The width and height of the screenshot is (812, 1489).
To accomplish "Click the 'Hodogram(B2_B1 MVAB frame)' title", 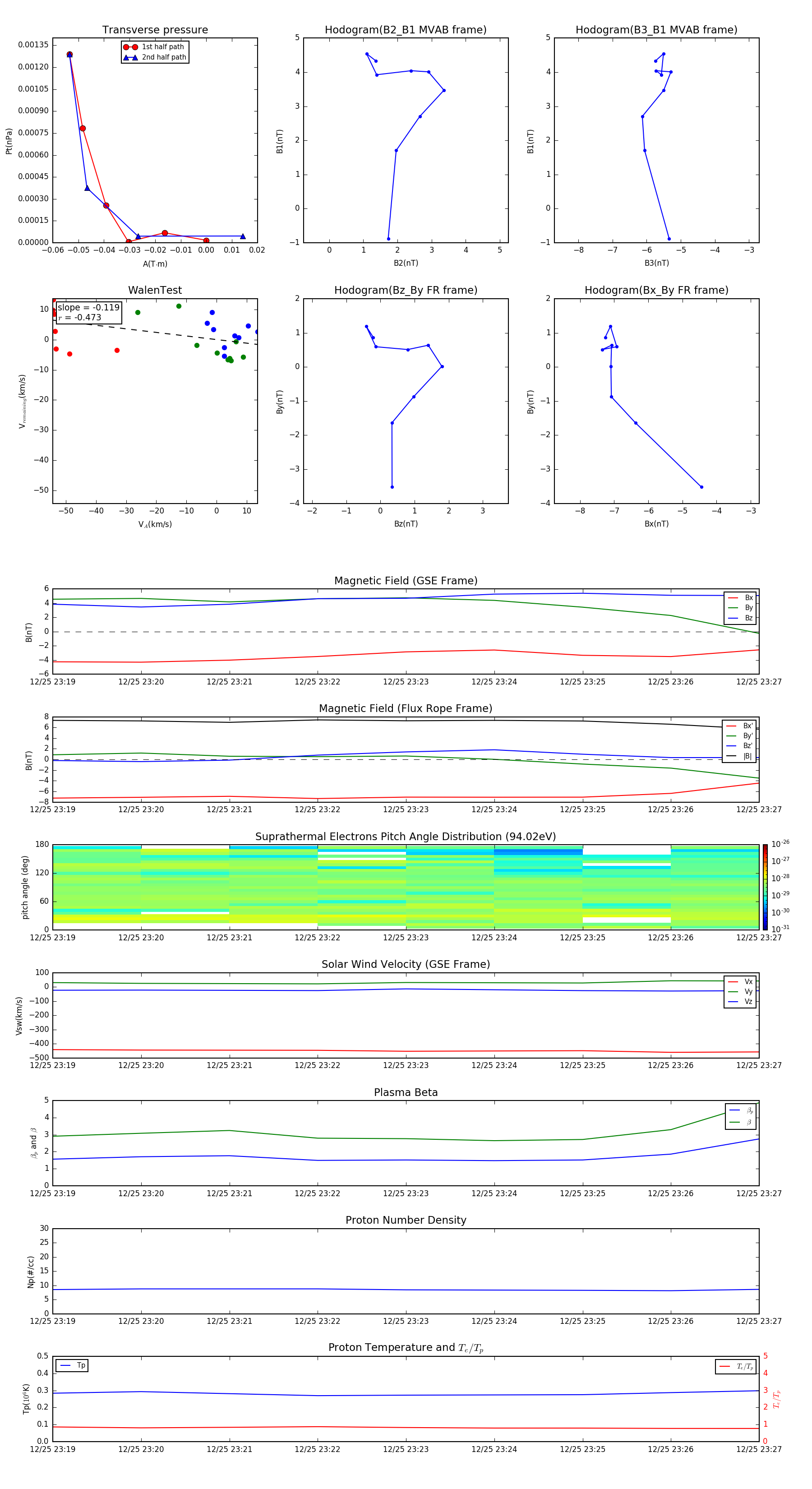I will click(x=406, y=30).
